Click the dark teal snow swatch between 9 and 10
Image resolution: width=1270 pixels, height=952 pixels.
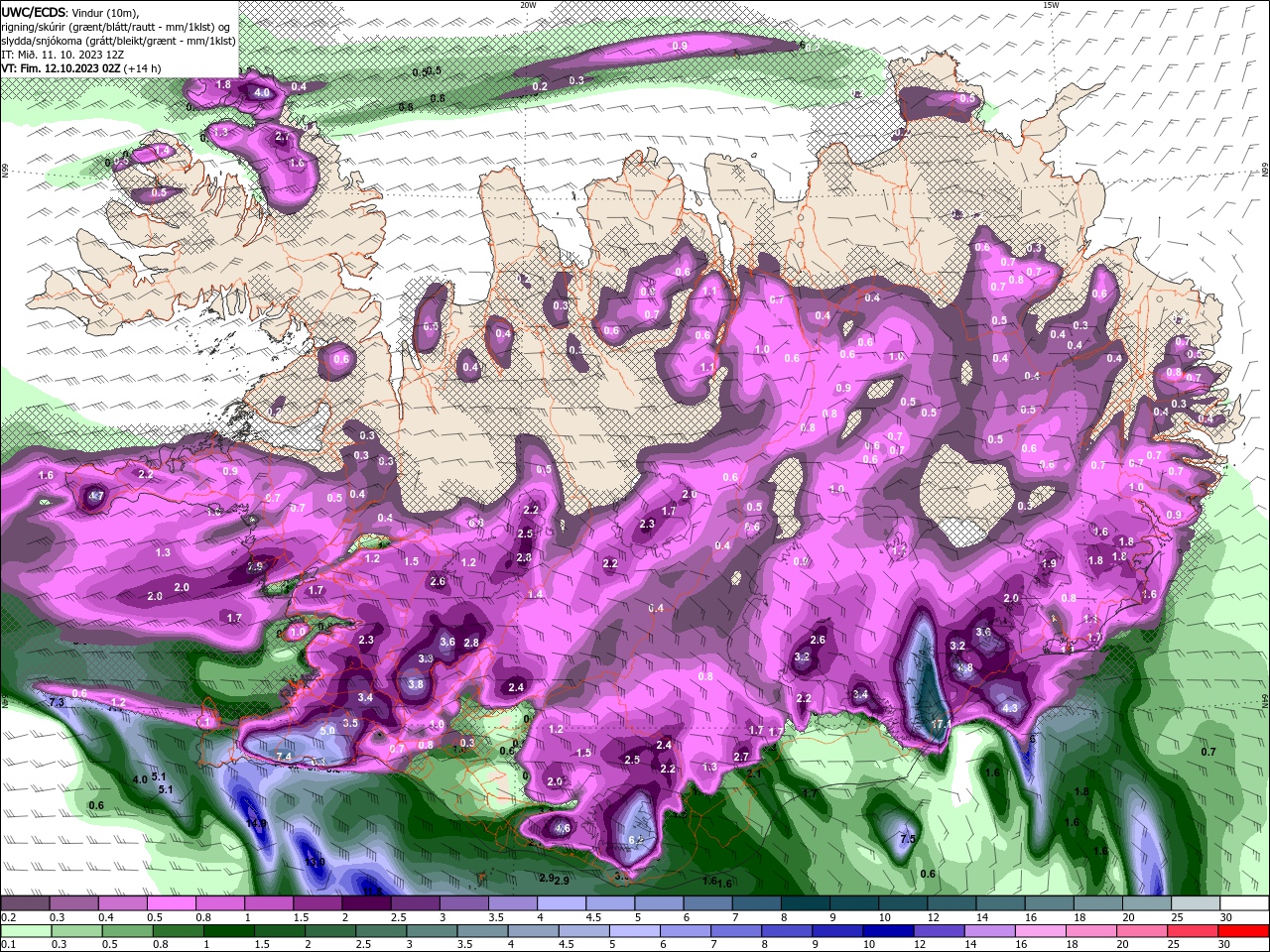852,903
